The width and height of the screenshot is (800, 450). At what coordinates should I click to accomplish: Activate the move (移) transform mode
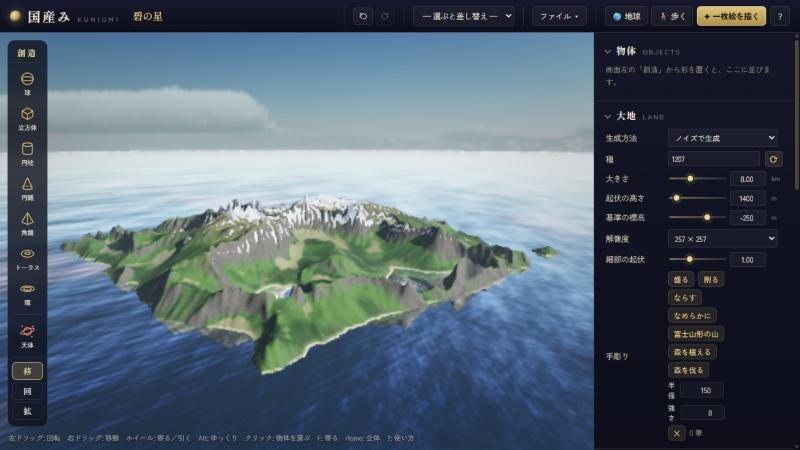pyautogui.click(x=27, y=371)
